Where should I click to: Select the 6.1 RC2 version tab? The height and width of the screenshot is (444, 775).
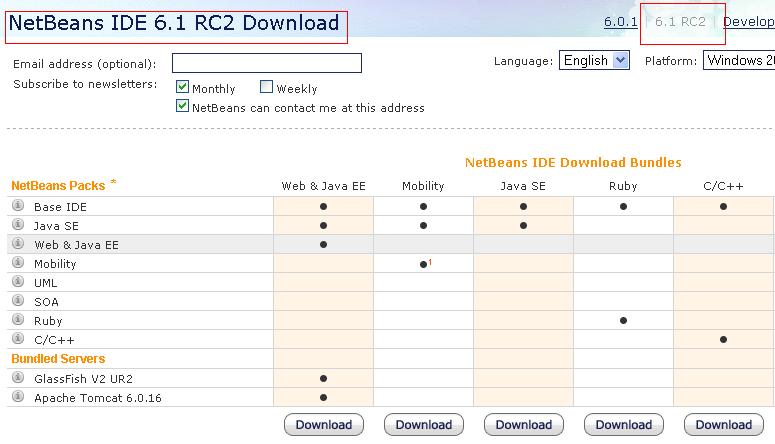[x=680, y=22]
